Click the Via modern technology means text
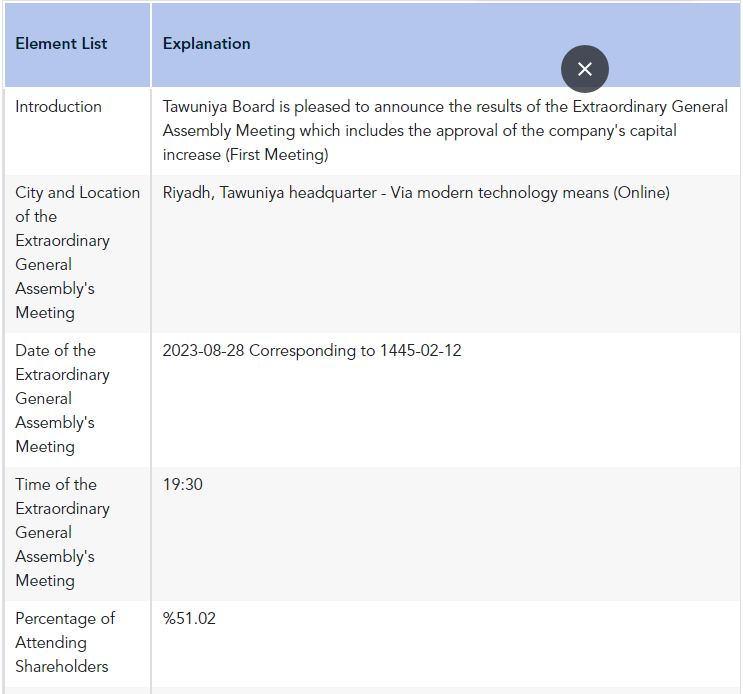The height and width of the screenshot is (694, 743). [x=499, y=193]
